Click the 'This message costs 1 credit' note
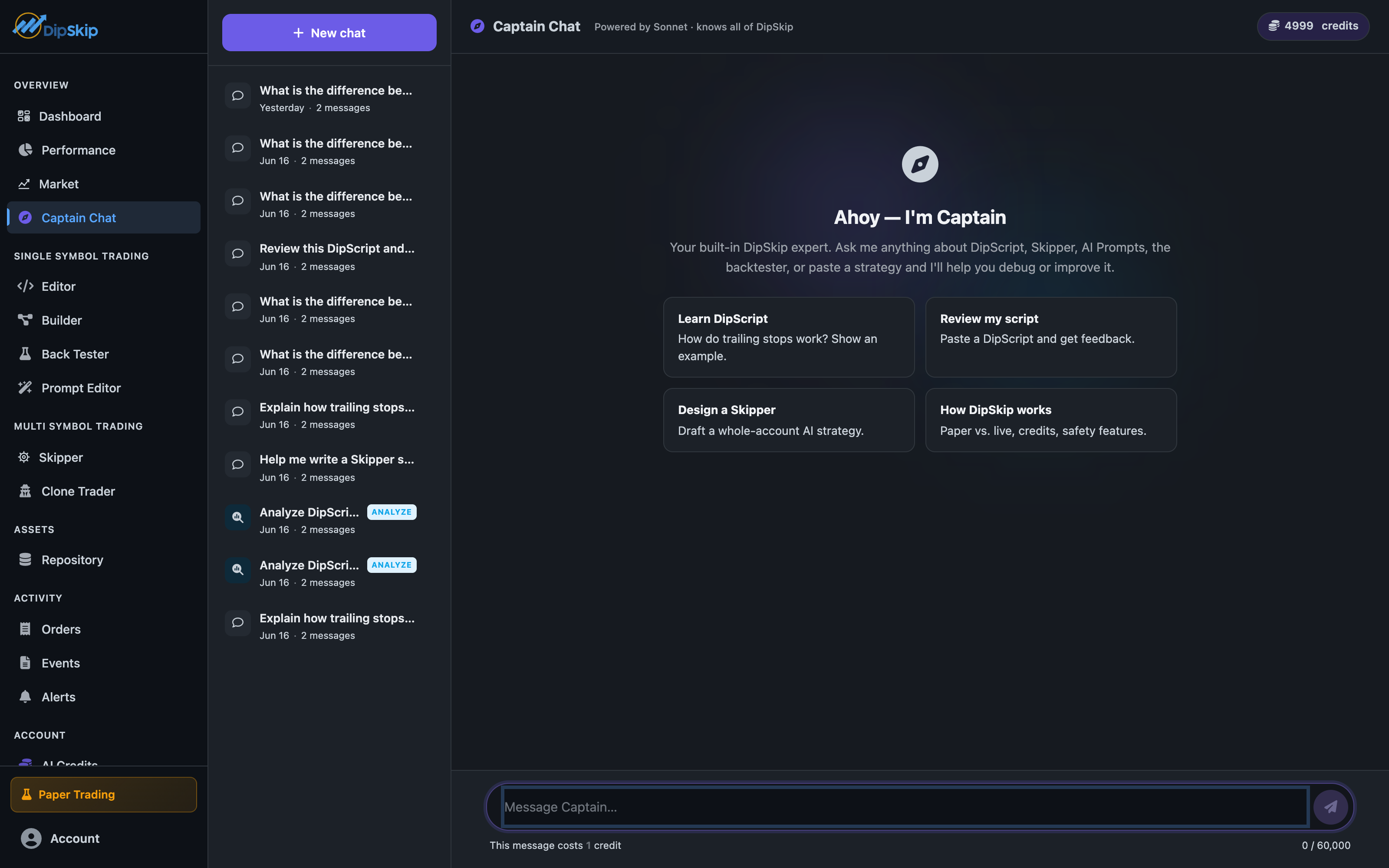 [x=555, y=845]
